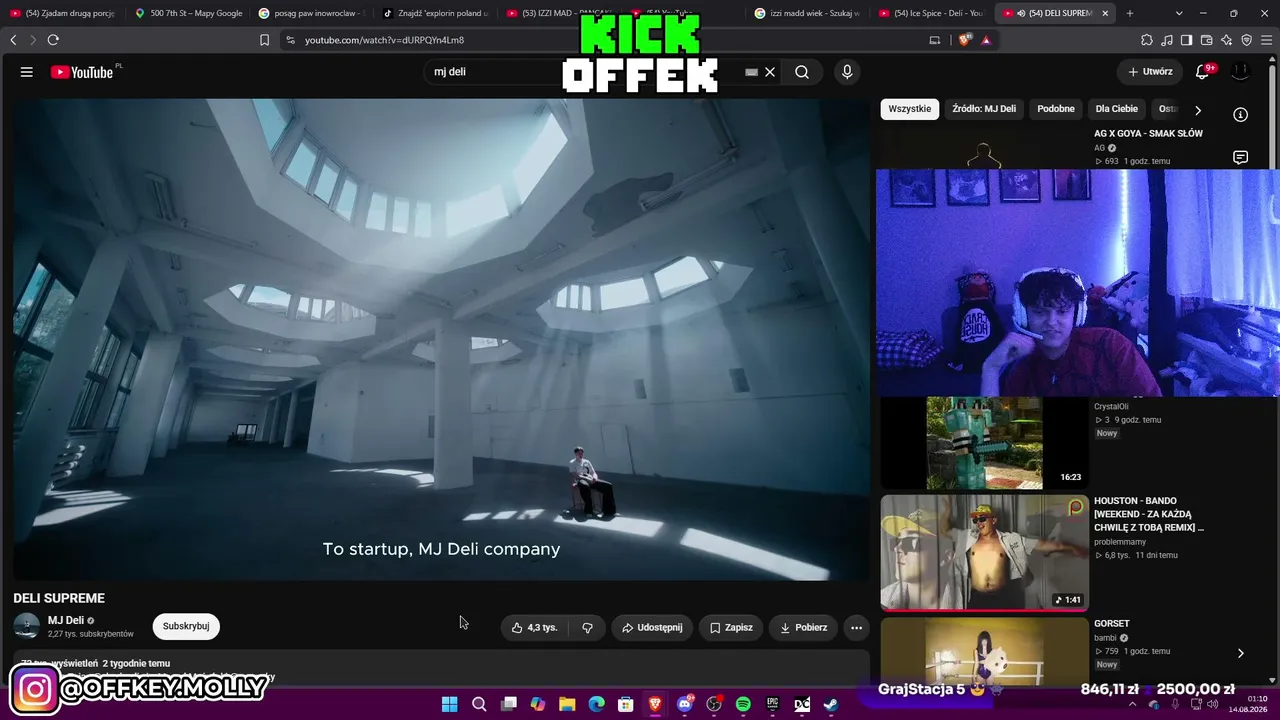Open the Udostępnij share dialog

(x=652, y=628)
